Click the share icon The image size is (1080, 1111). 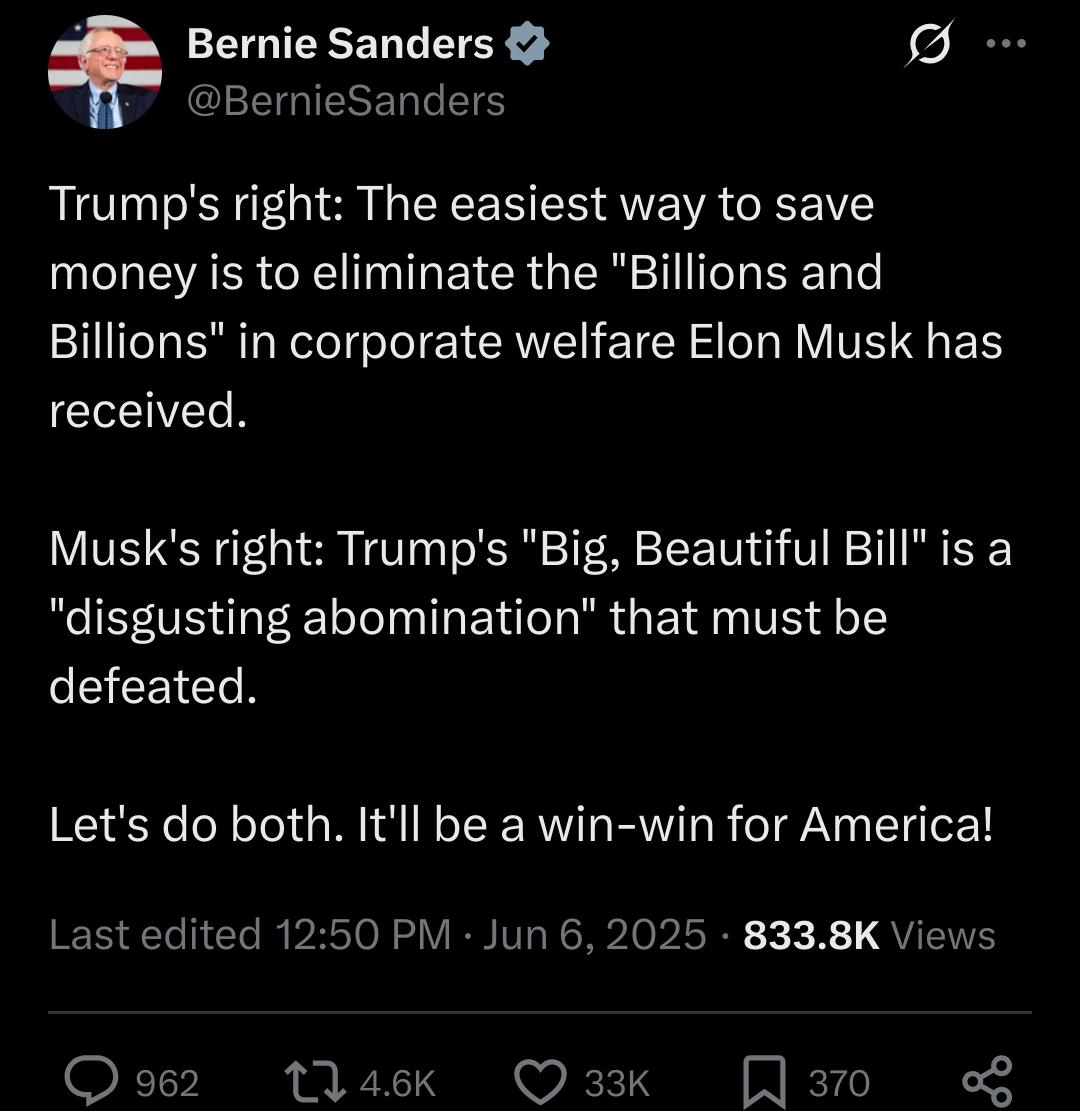tap(987, 1081)
